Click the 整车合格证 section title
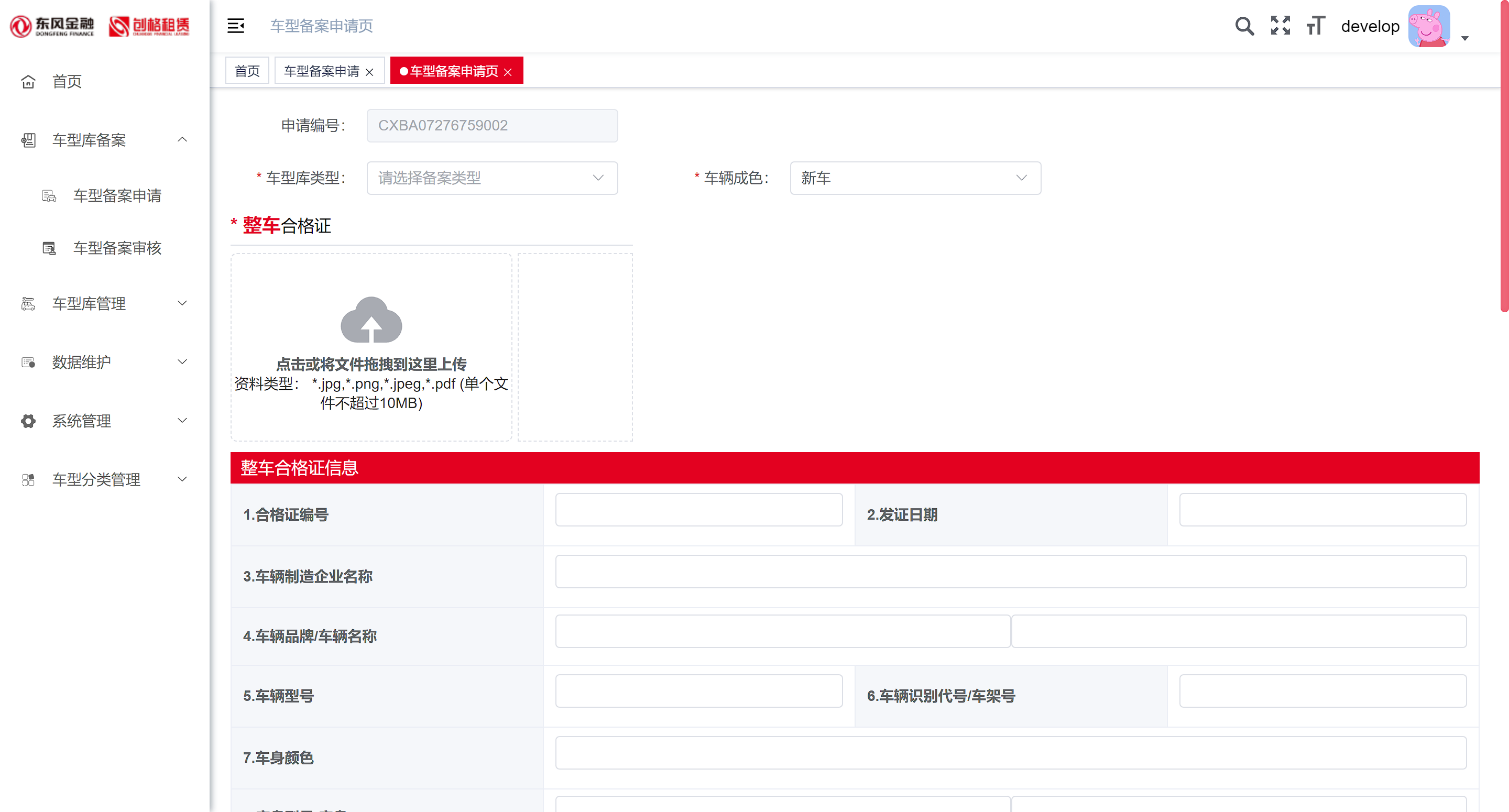Screen dimensions: 1509x812 point(287,226)
